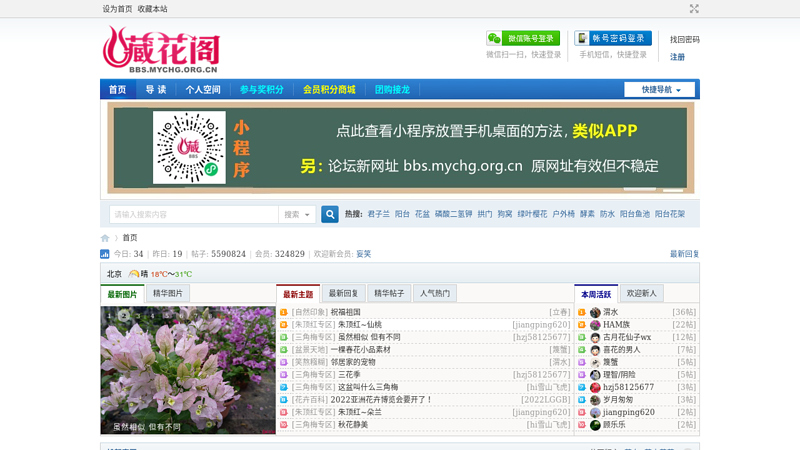The image size is (800, 450).
Task: Open topic 这盆叫什么三角梅
Action: [368, 387]
